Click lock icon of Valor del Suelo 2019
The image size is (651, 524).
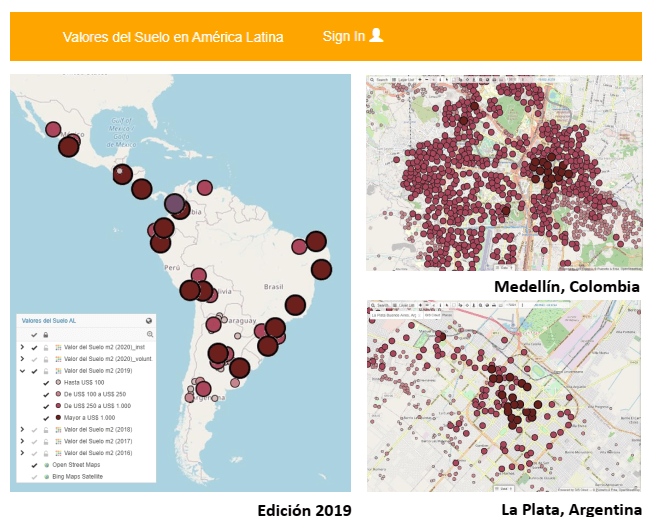pos(45,370)
